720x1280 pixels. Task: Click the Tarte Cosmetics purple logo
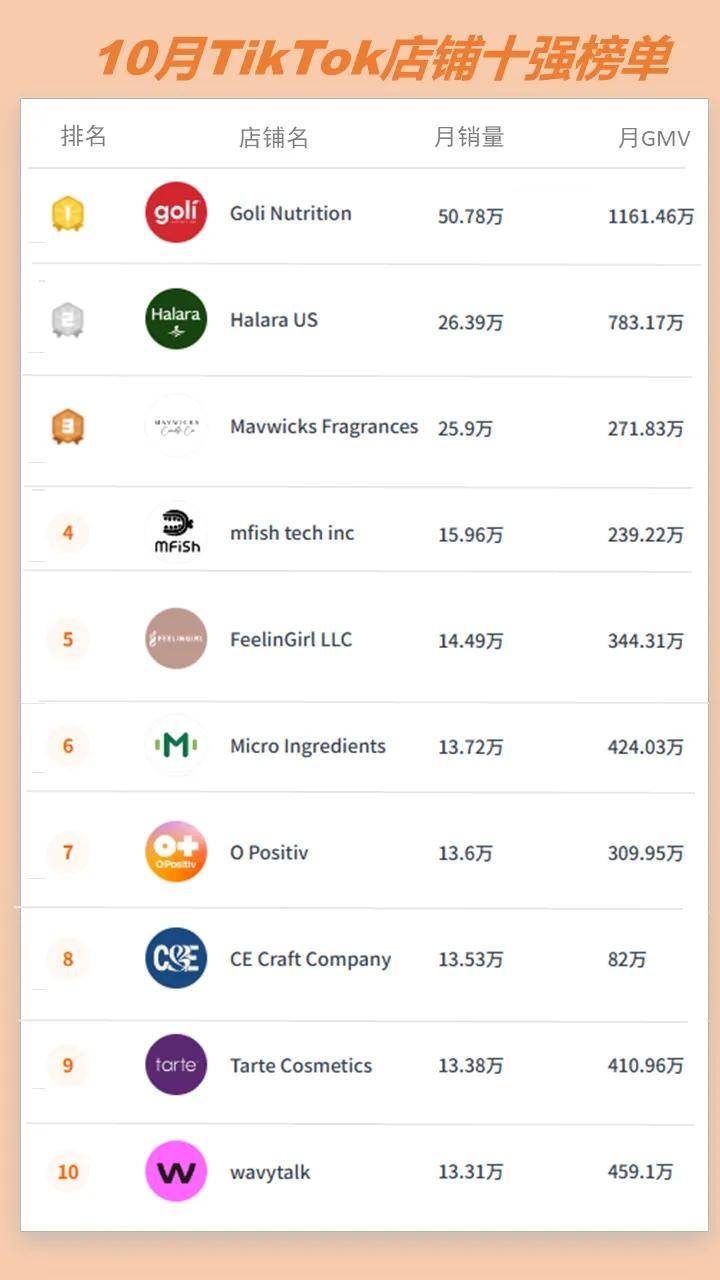pos(176,1065)
